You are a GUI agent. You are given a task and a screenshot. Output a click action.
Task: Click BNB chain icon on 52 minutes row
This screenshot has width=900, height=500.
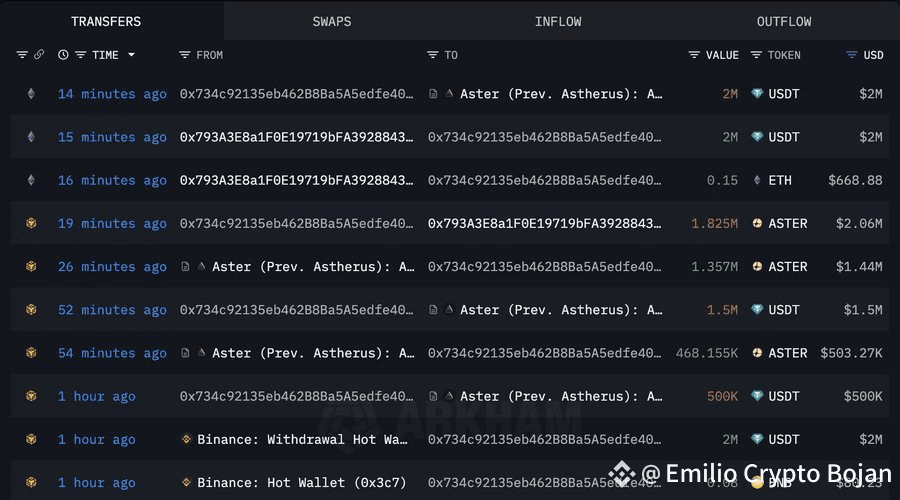(x=31, y=309)
